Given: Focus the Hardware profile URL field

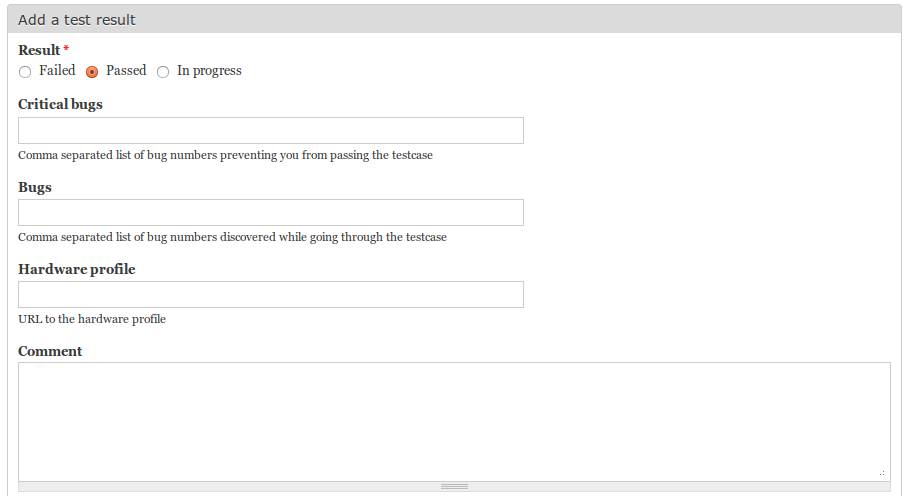Looking at the screenshot, I should coord(271,295).
